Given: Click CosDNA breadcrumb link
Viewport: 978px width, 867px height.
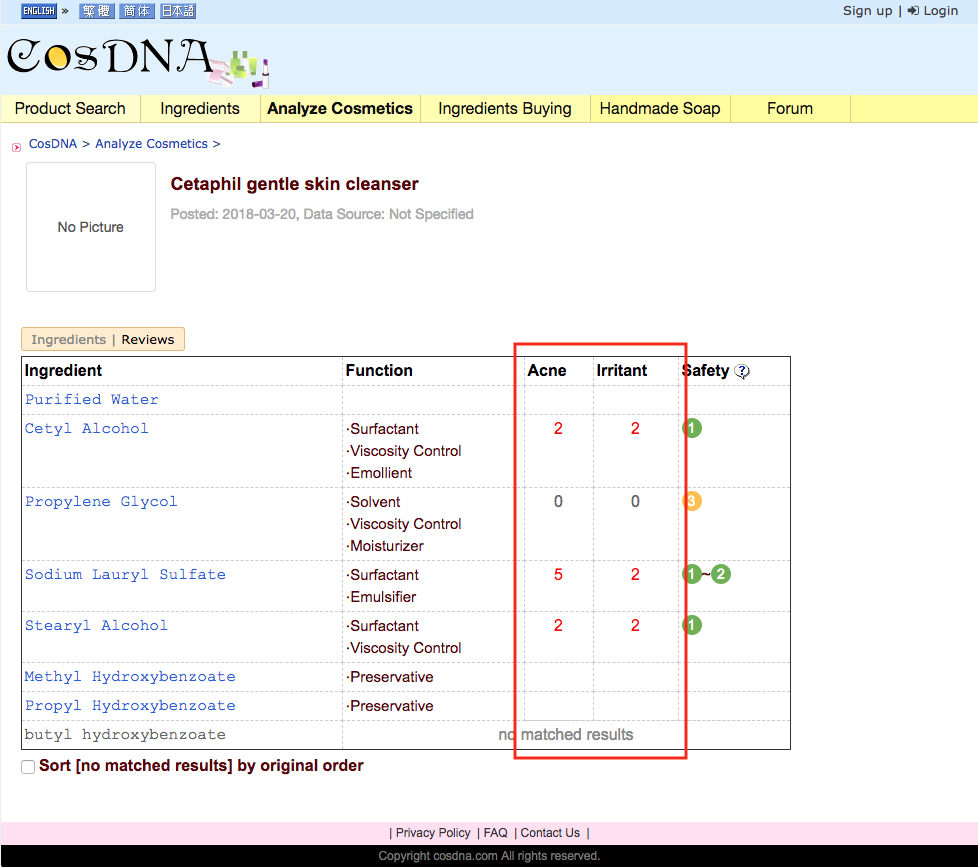Looking at the screenshot, I should coord(53,143).
